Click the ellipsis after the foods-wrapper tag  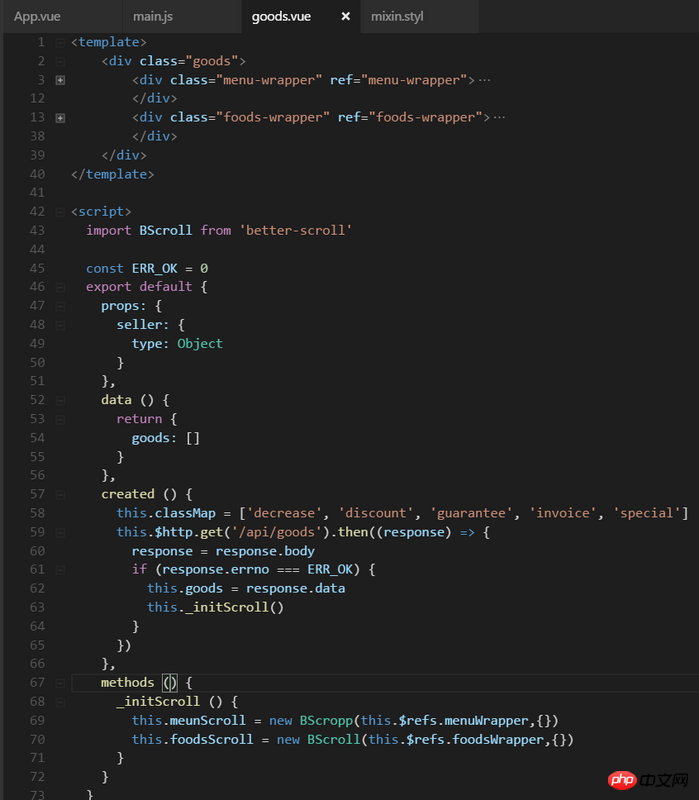[x=500, y=118]
